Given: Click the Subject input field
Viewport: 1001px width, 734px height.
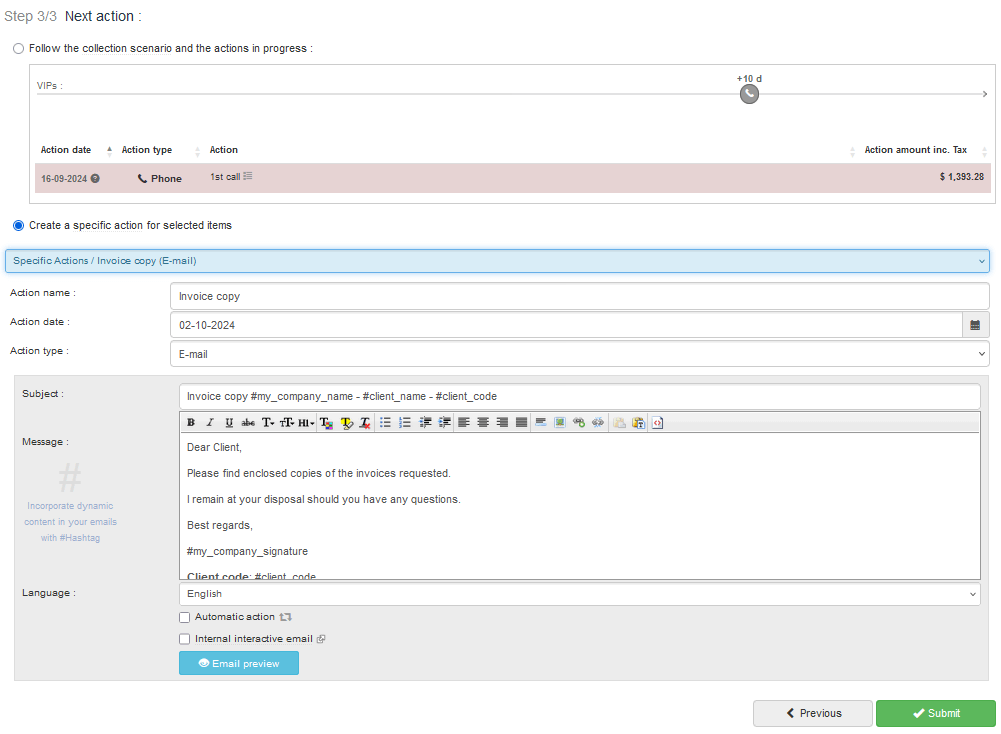Looking at the screenshot, I should (x=579, y=396).
